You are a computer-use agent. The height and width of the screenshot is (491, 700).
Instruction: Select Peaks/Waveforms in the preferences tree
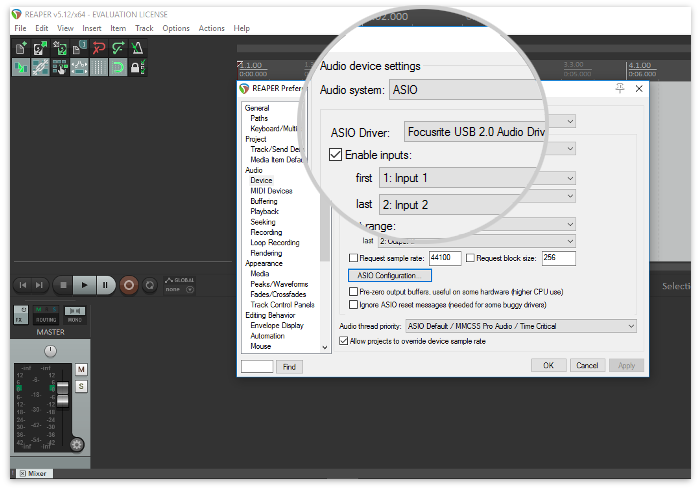[279, 284]
